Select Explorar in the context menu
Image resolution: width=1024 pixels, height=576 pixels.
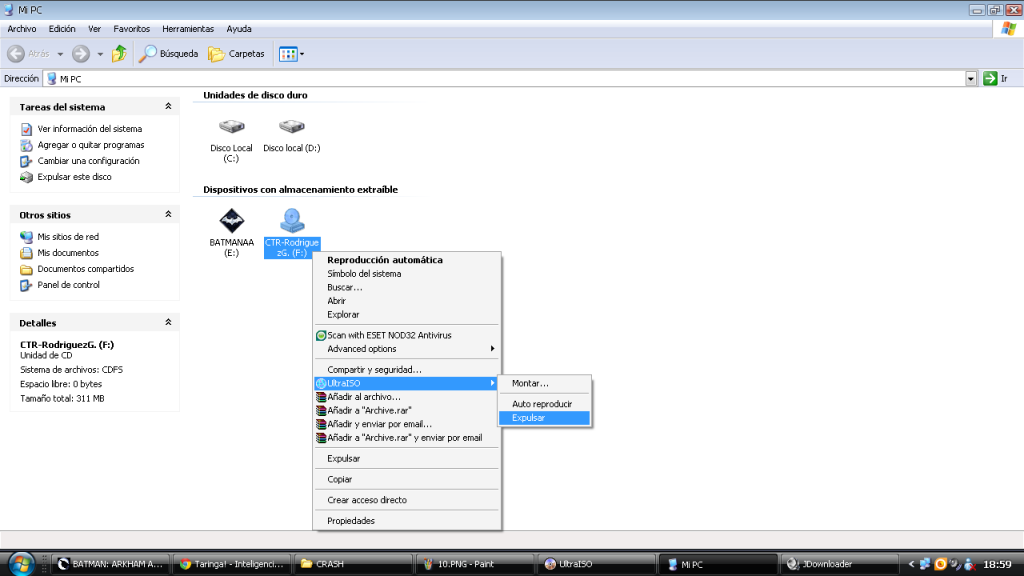406,315
